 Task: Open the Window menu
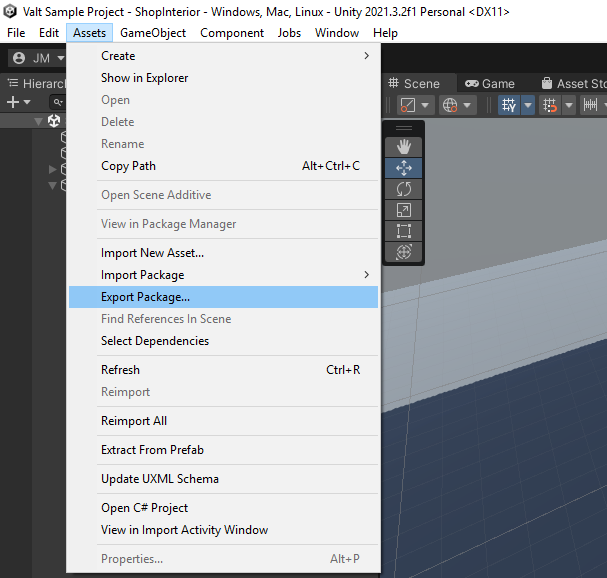[337, 33]
